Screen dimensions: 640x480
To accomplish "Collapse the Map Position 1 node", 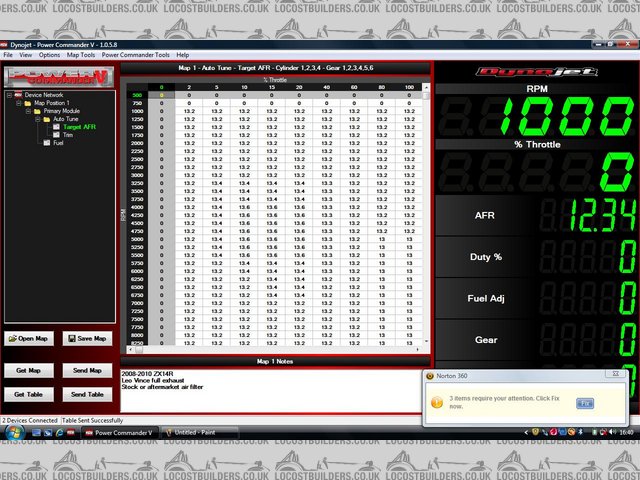I will 19,103.
